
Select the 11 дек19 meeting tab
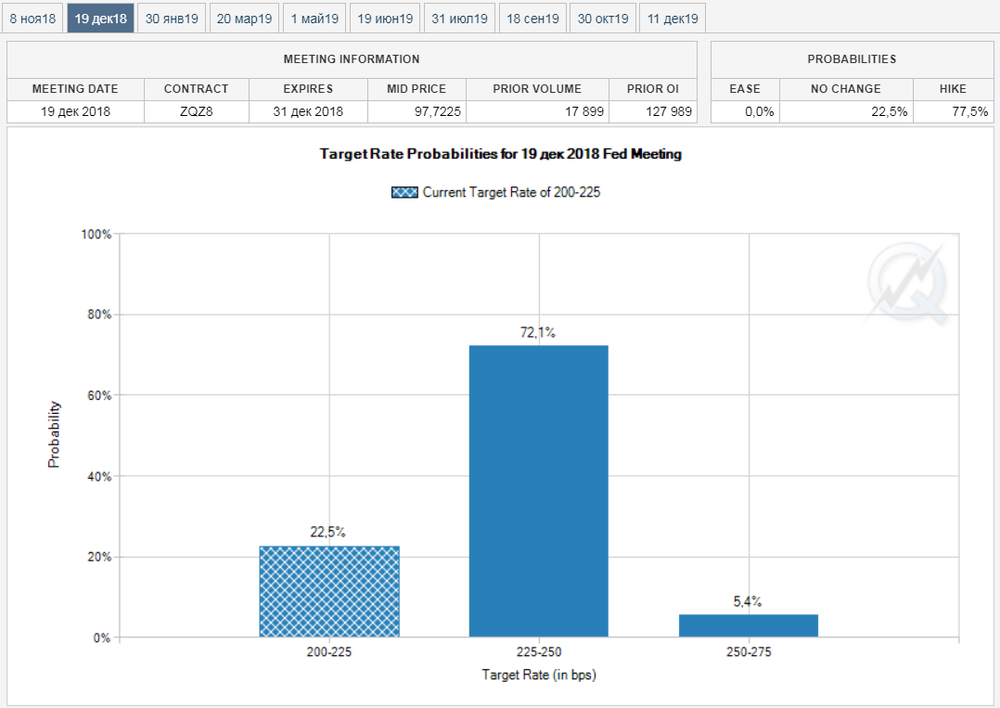[672, 18]
